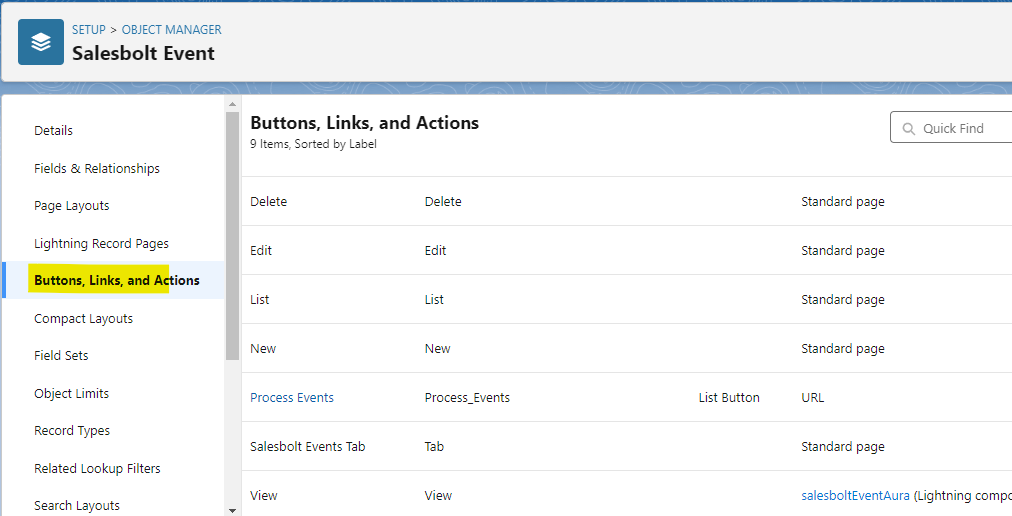Click the View name column cell
Image resolution: width=1012 pixels, height=516 pixels.
pos(438,496)
